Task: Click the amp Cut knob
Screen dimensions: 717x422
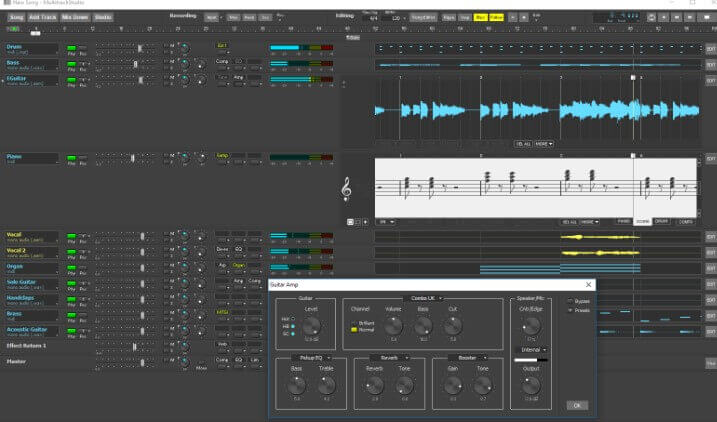Action: (x=453, y=326)
